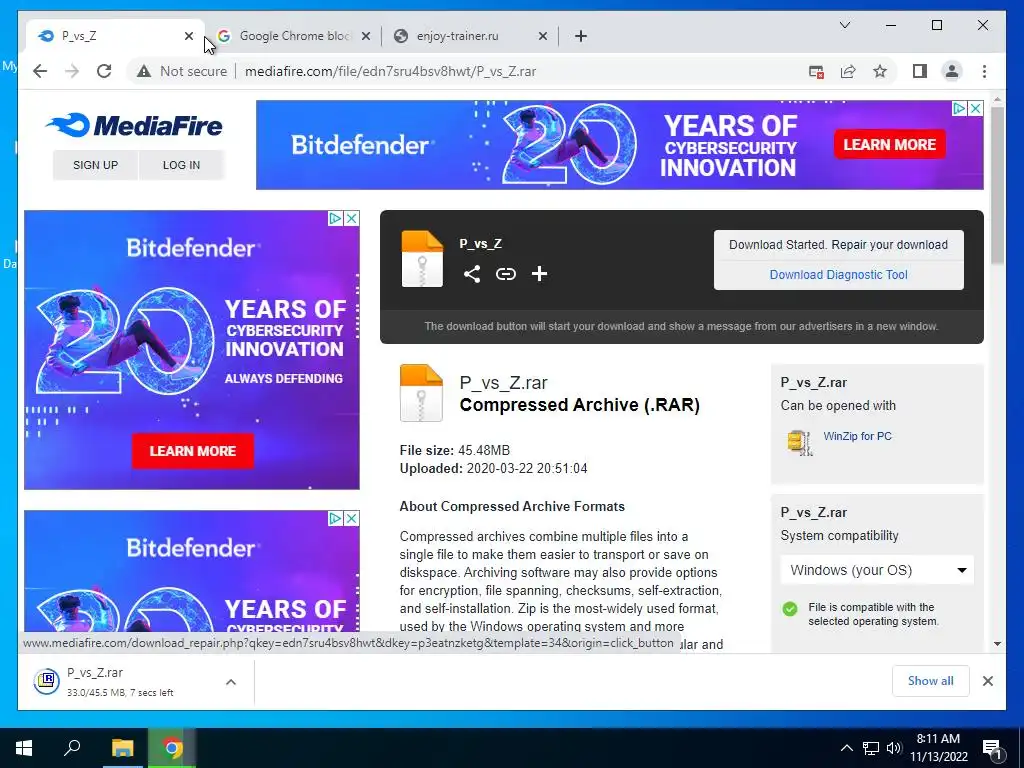
Task: Open the Chrome profile avatar
Action: pos(952,71)
